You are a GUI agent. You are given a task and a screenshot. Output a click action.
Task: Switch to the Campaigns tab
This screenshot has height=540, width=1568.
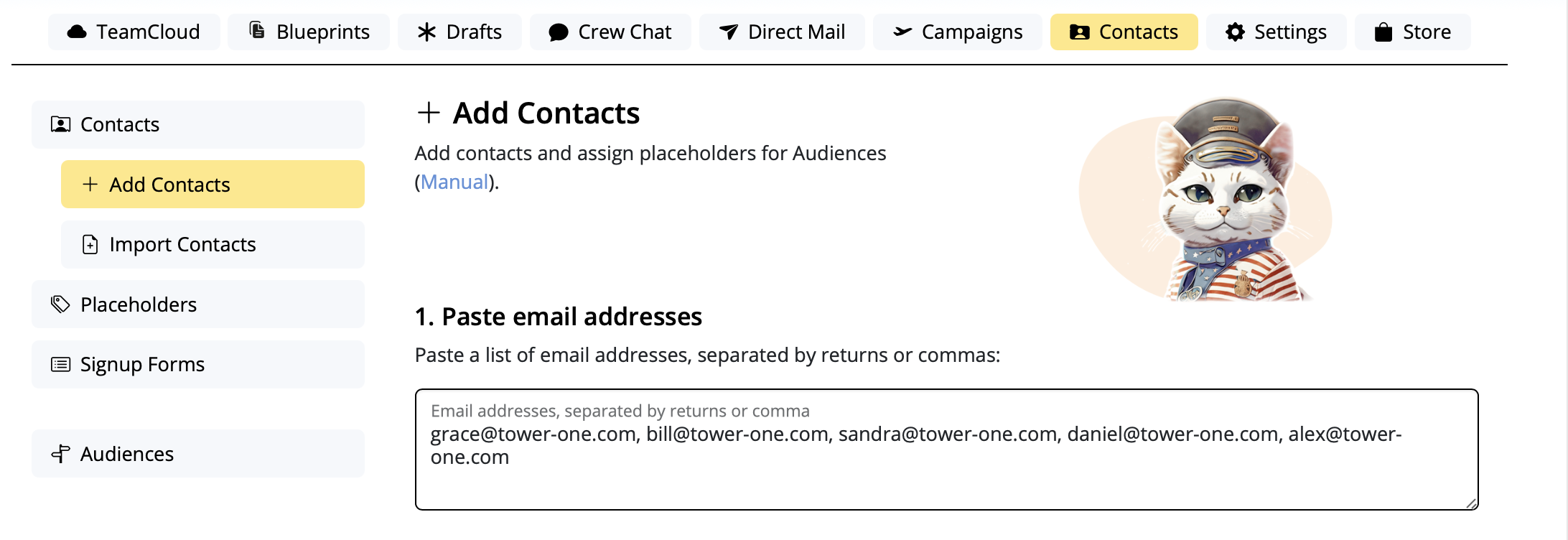pos(957,32)
